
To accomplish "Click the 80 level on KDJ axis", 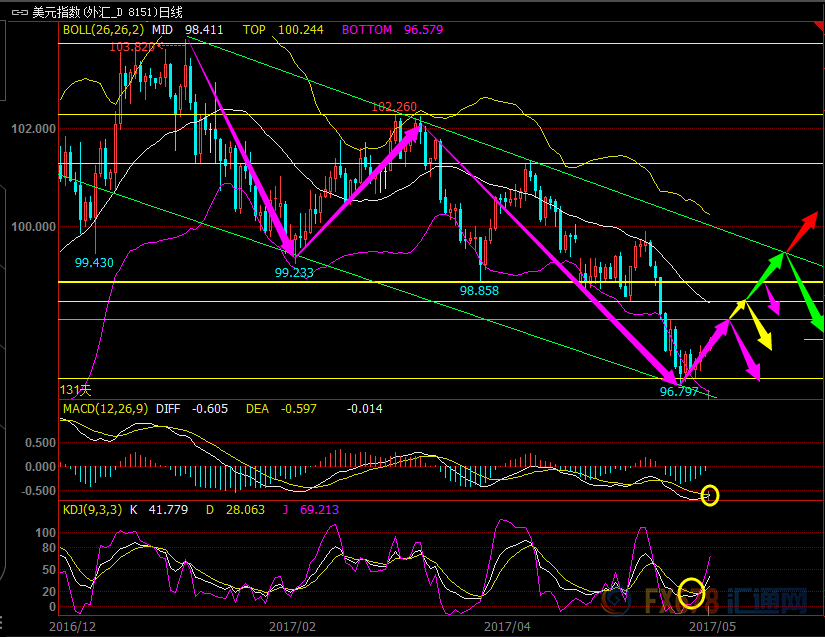I will click(49, 548).
